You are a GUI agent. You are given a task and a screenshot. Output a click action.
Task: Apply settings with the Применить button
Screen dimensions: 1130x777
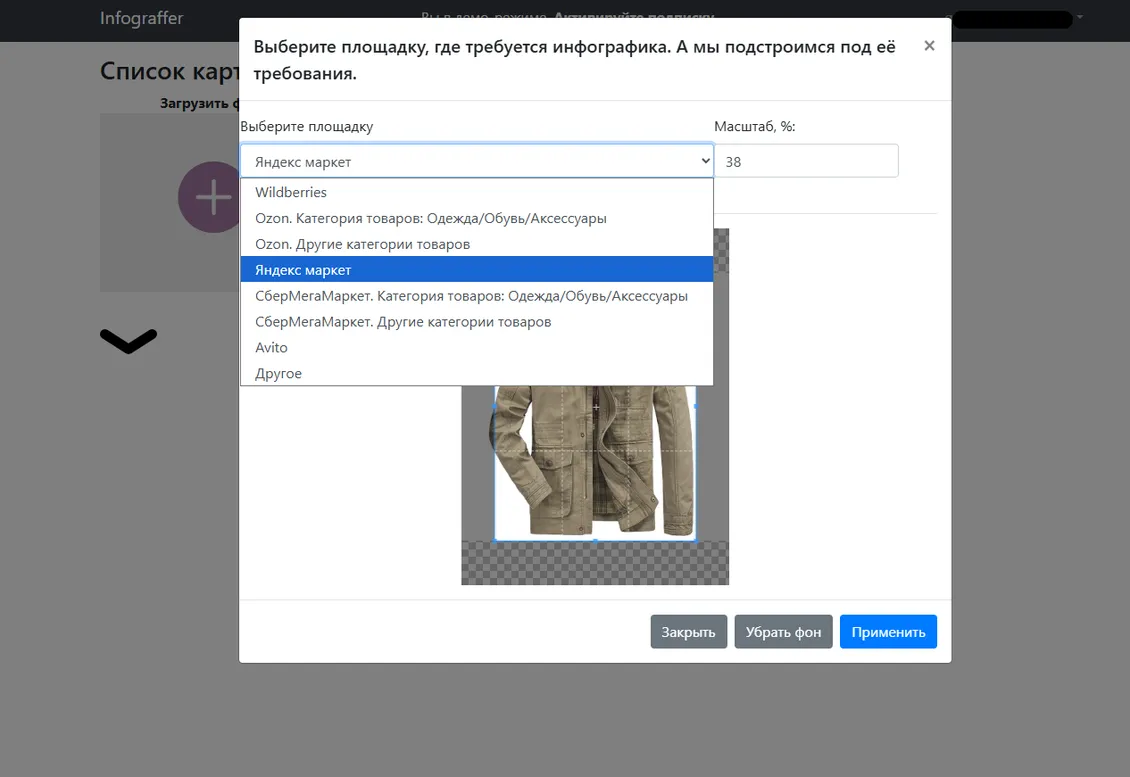(x=888, y=631)
